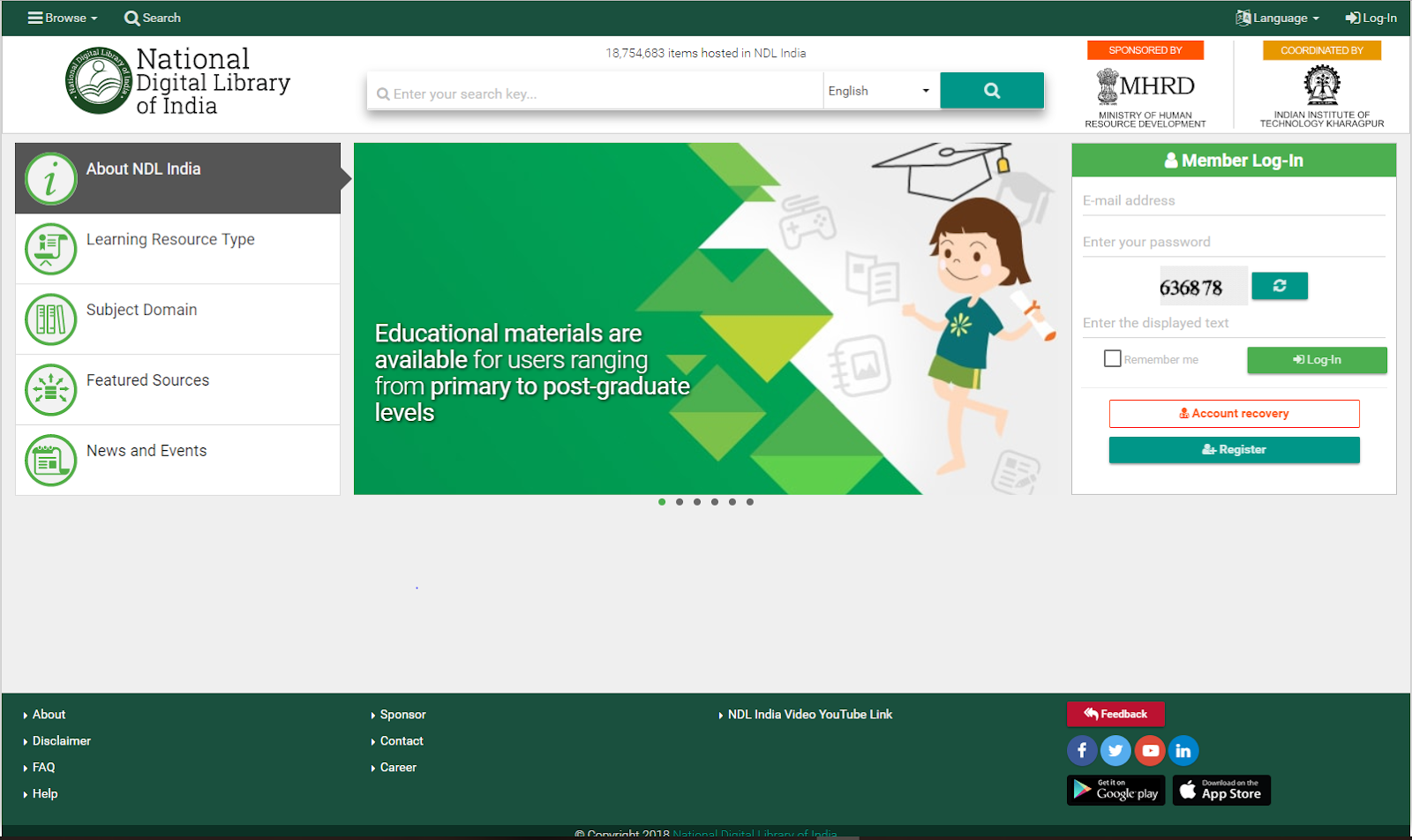Go to the second carousel slide dot
Screen dimensions: 1412x840
[x=680, y=502]
